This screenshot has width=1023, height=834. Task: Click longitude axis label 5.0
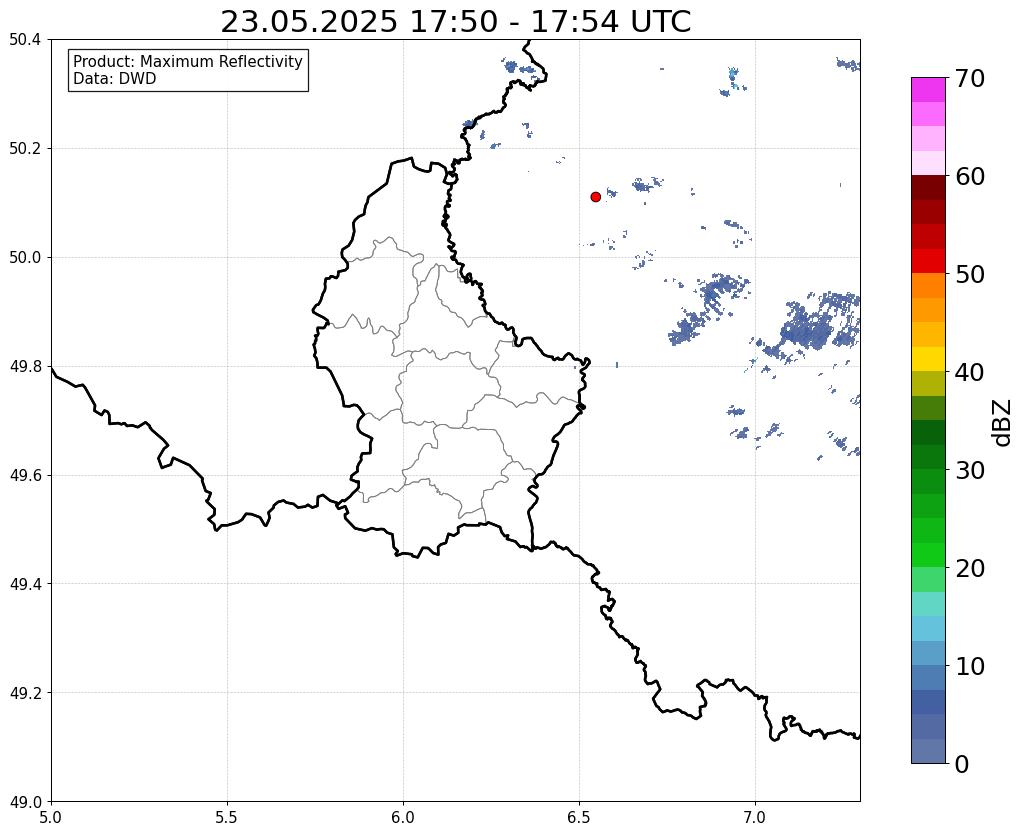51,817
